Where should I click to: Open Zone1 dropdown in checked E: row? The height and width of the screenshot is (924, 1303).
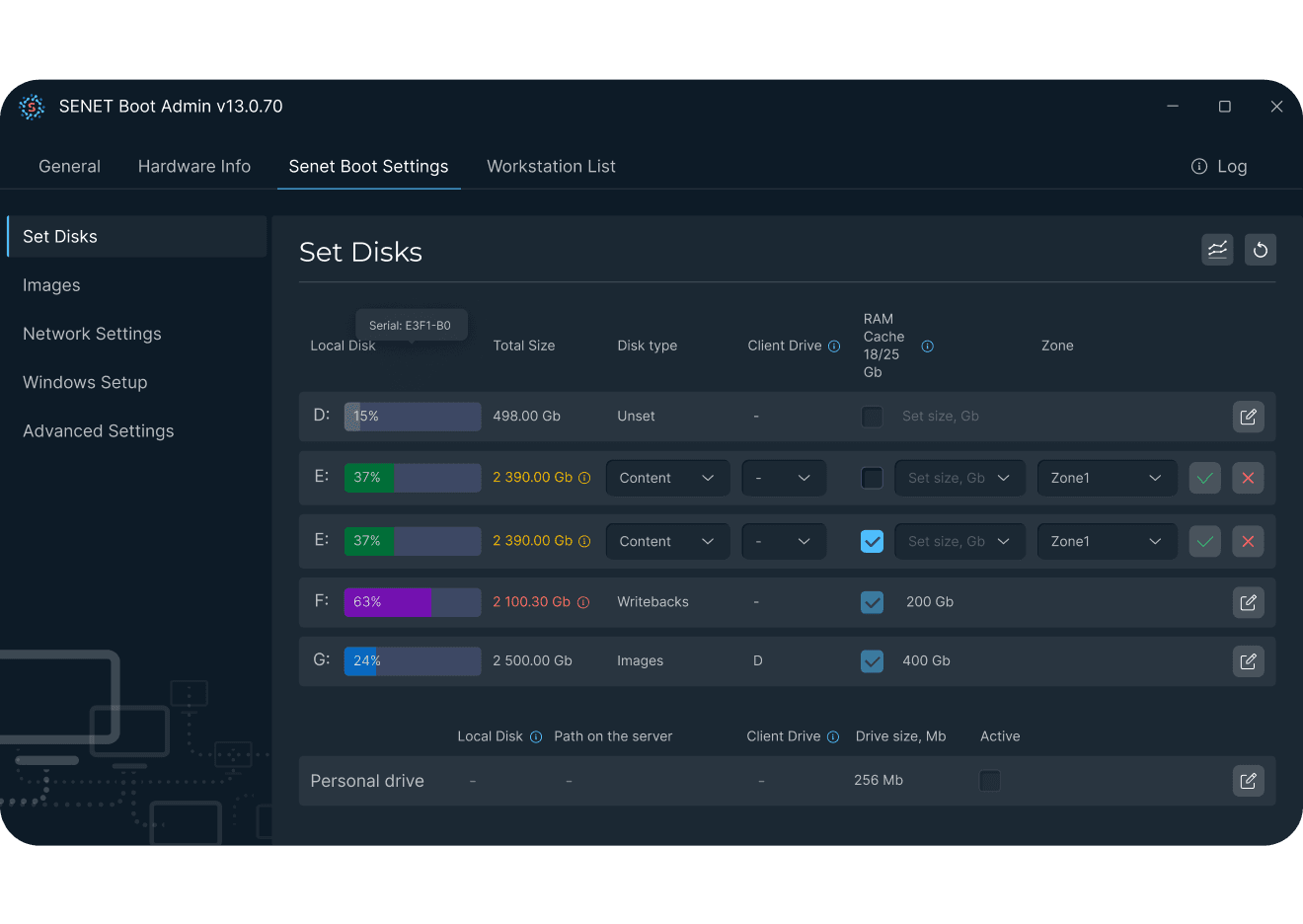click(1107, 541)
